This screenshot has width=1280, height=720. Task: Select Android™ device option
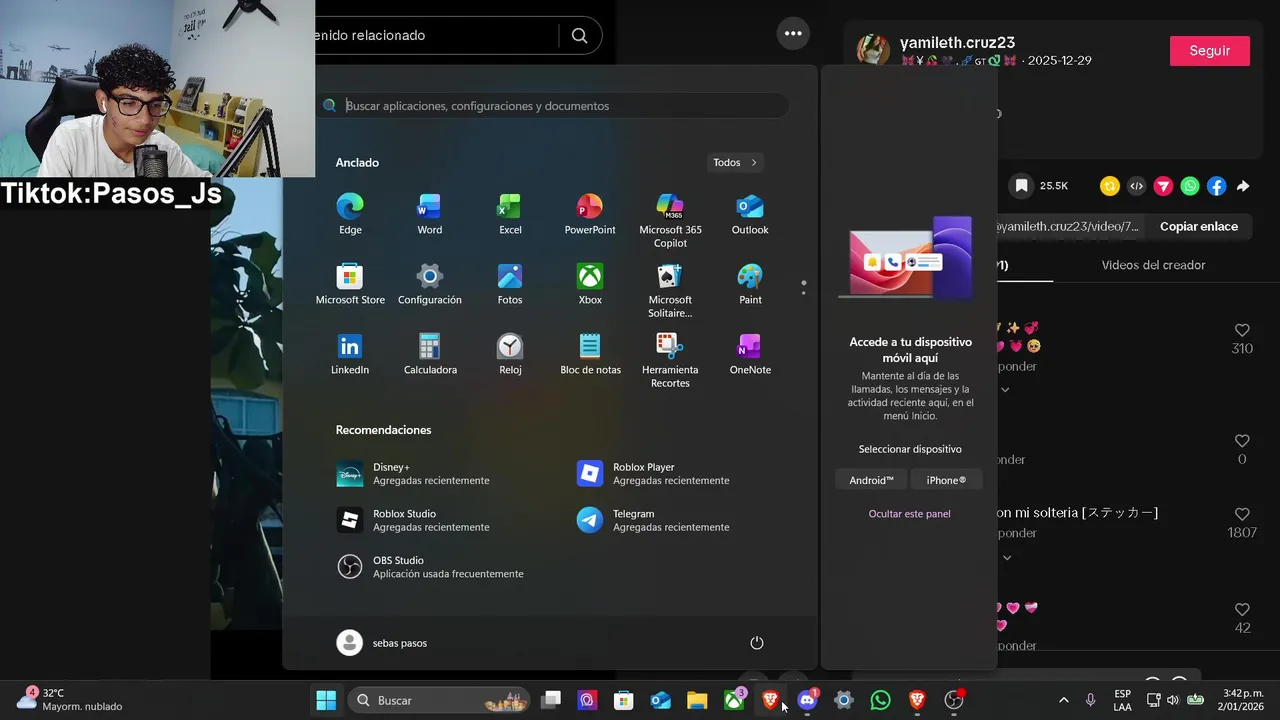click(871, 480)
